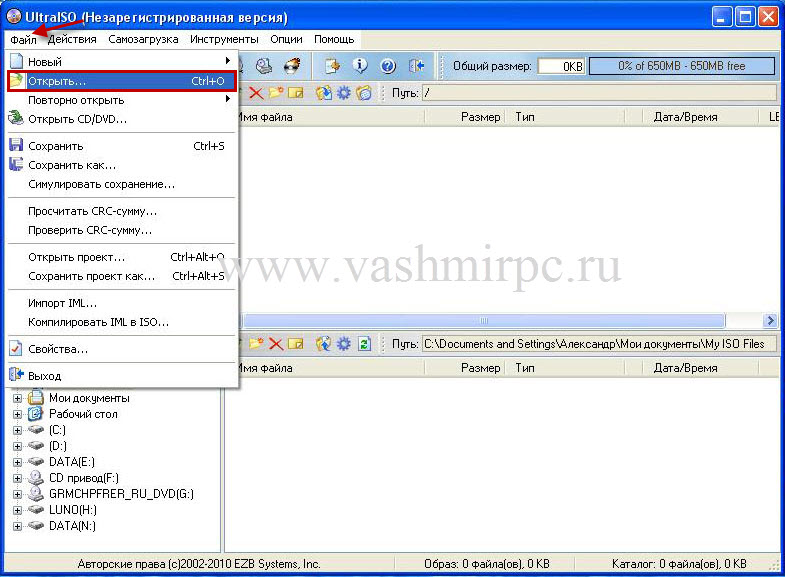The height and width of the screenshot is (577, 785).
Task: Open the Новый submenu
Action: tap(122, 62)
